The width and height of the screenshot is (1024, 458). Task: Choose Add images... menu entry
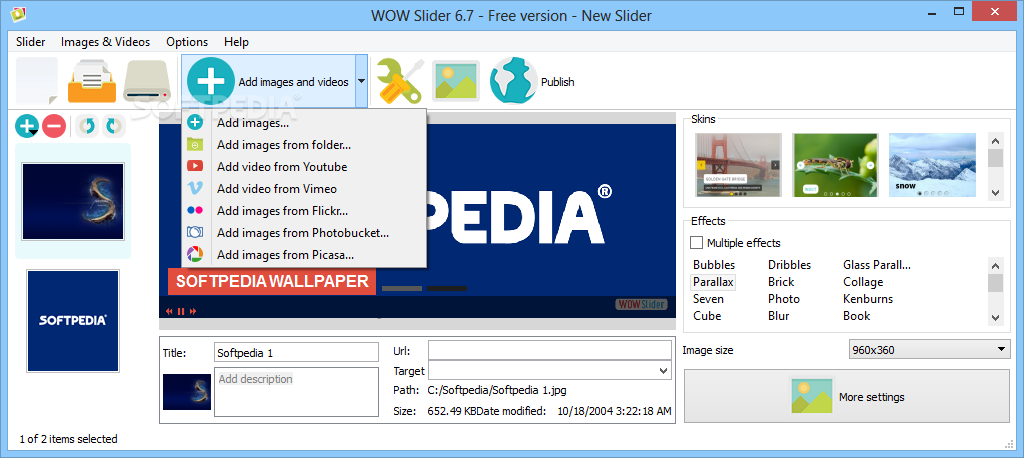point(304,123)
